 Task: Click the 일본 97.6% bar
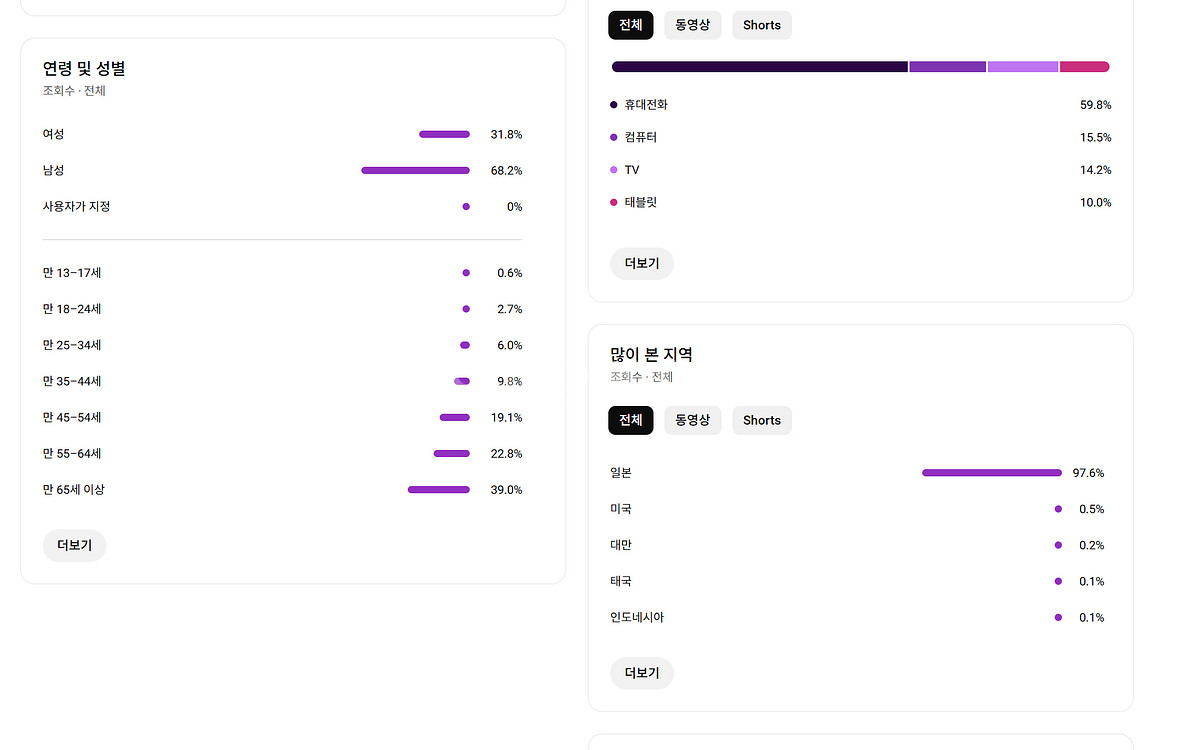pyautogui.click(x=991, y=473)
